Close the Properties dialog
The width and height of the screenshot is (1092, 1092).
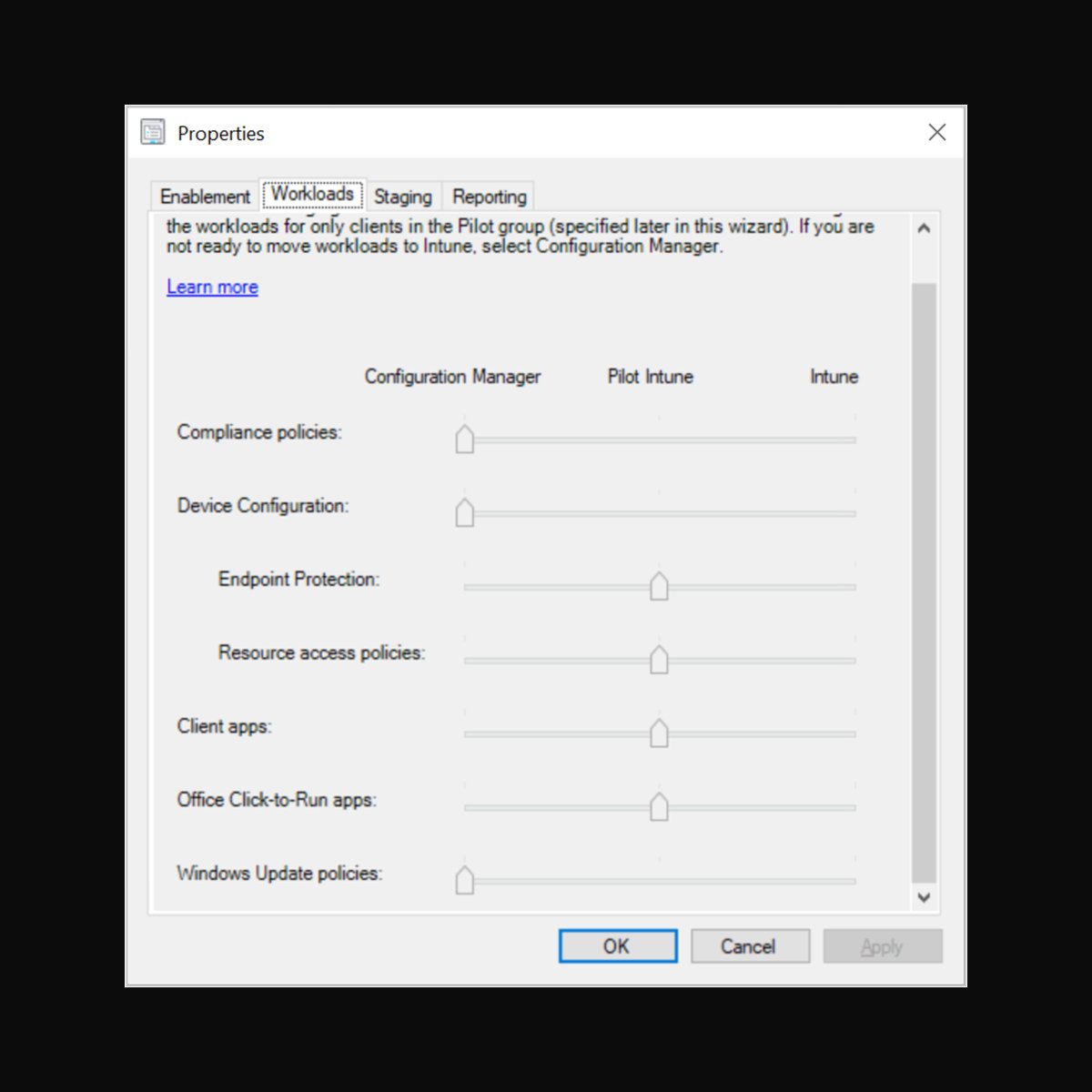pos(936,132)
